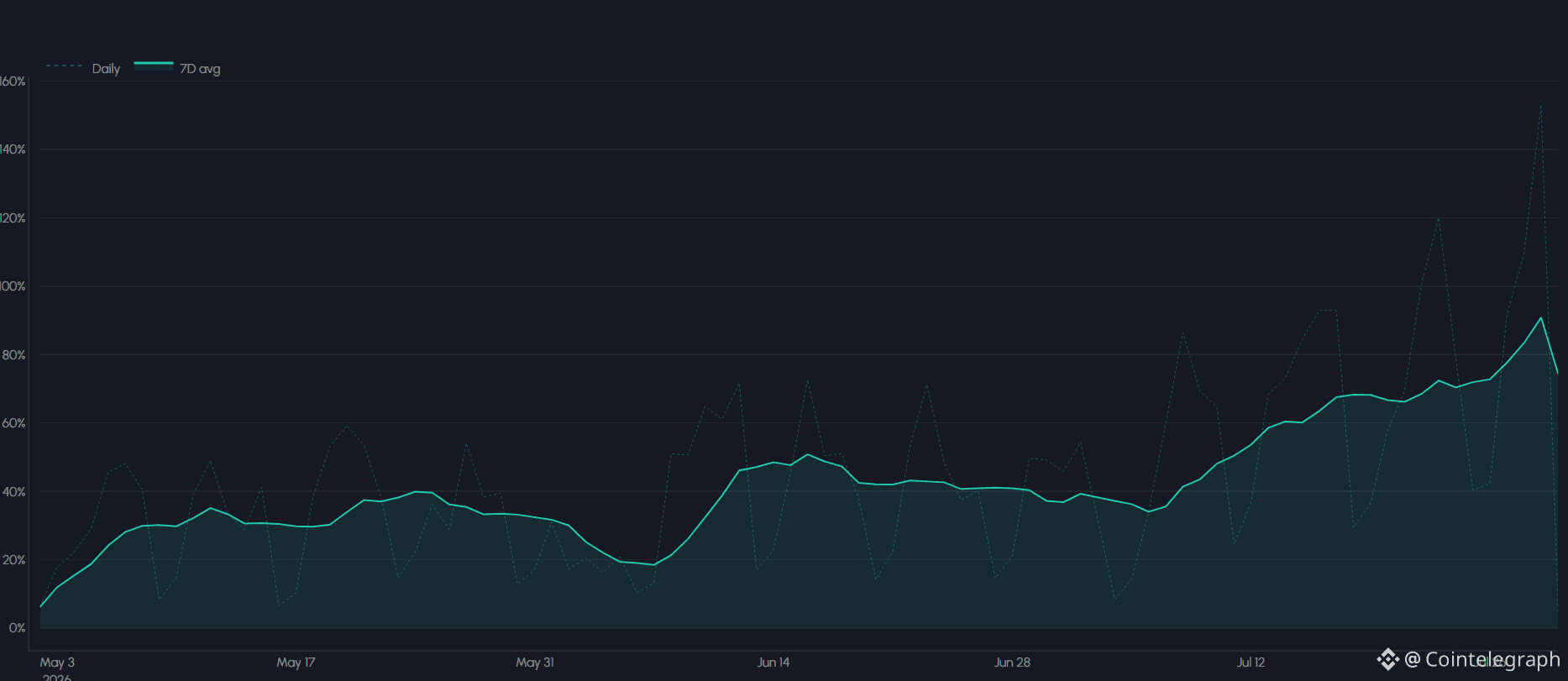Click the Jul 12 date label
The height and width of the screenshot is (681, 1568).
1251,663
